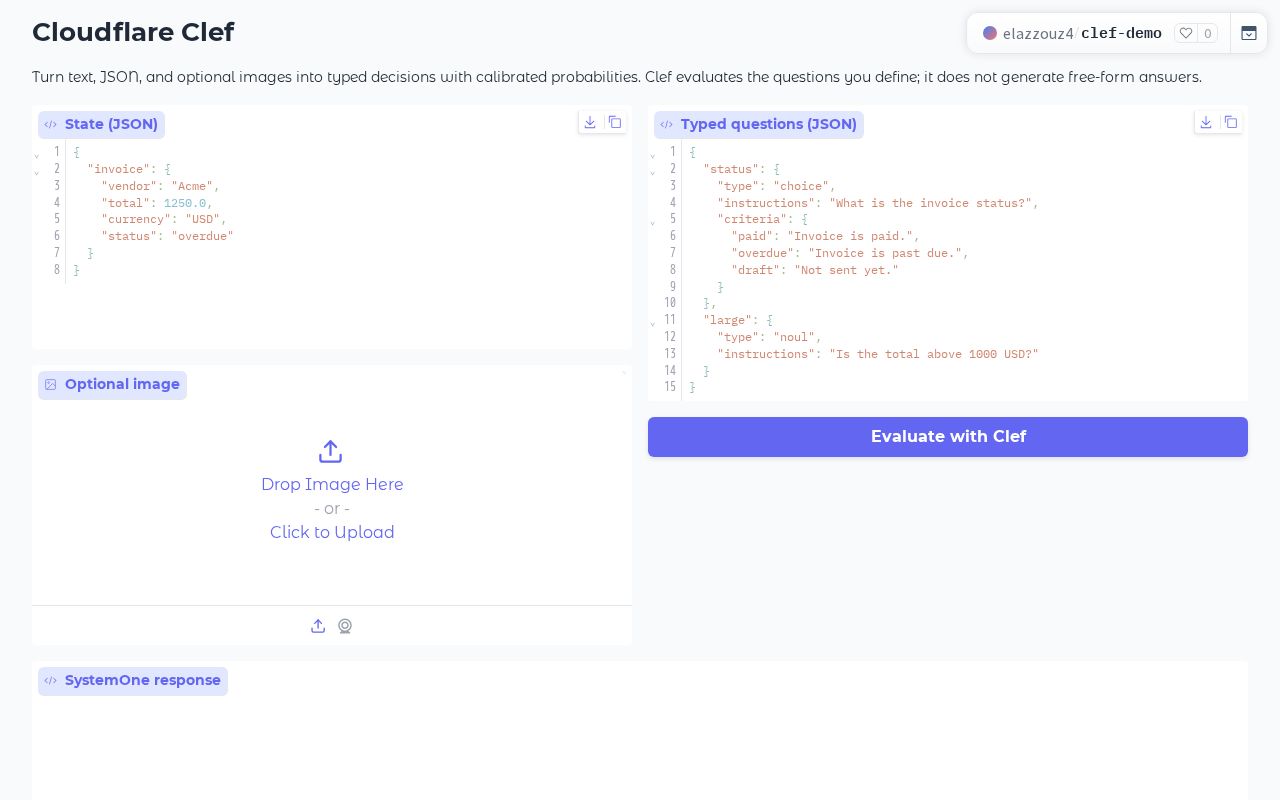Click the "currency": "USD" line
The image size is (1280, 800).
pos(164,219)
